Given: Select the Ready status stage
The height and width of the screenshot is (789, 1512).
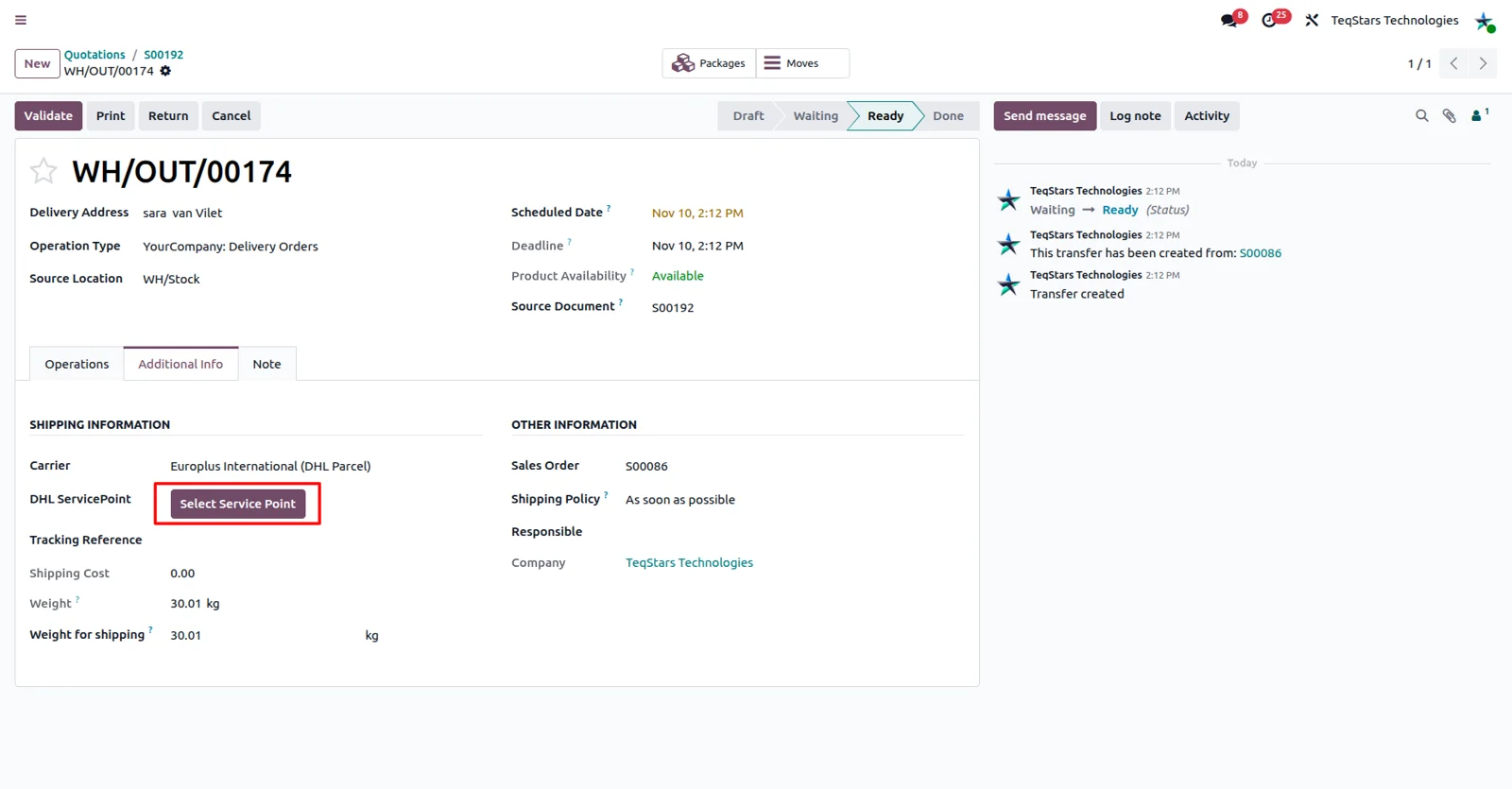Looking at the screenshot, I should [x=885, y=115].
